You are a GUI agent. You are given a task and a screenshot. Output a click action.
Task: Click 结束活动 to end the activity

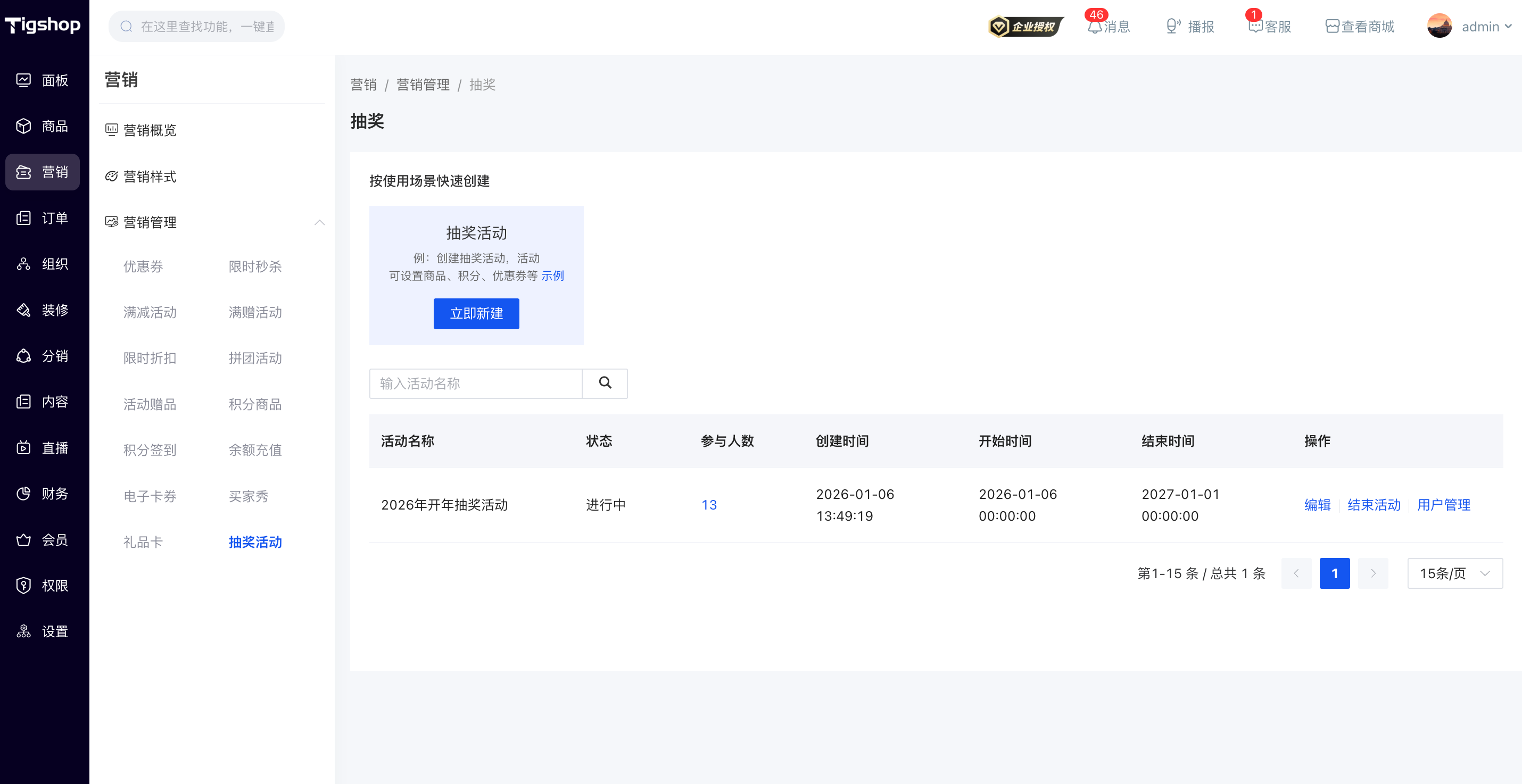pos(1374,505)
